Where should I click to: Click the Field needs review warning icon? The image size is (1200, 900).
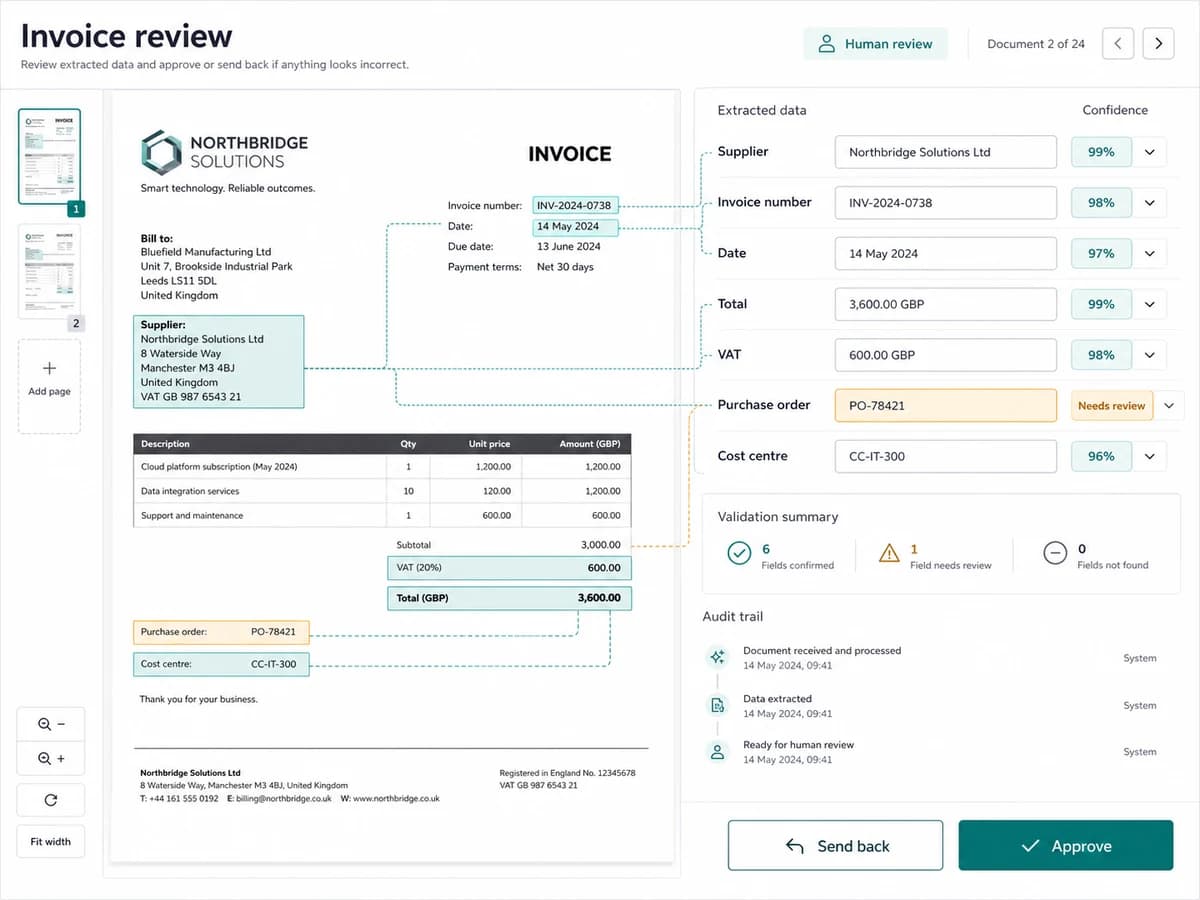pos(889,553)
